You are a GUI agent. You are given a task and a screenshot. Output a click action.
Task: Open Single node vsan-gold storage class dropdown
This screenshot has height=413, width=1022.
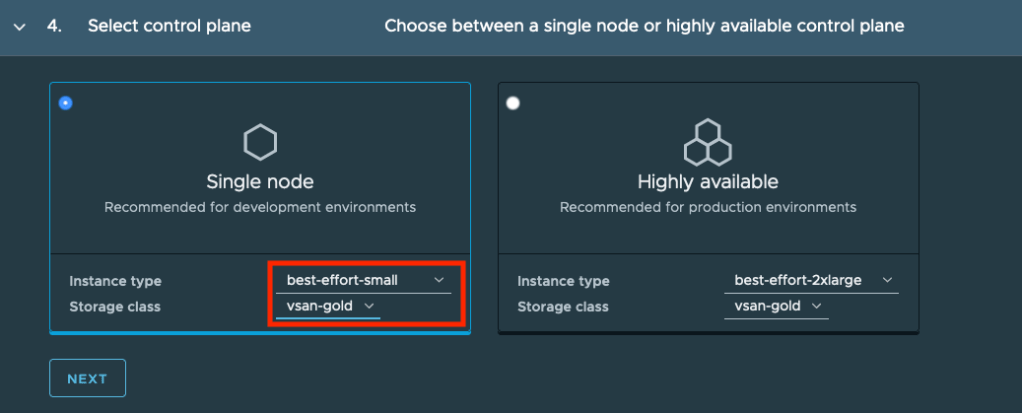[x=327, y=306]
